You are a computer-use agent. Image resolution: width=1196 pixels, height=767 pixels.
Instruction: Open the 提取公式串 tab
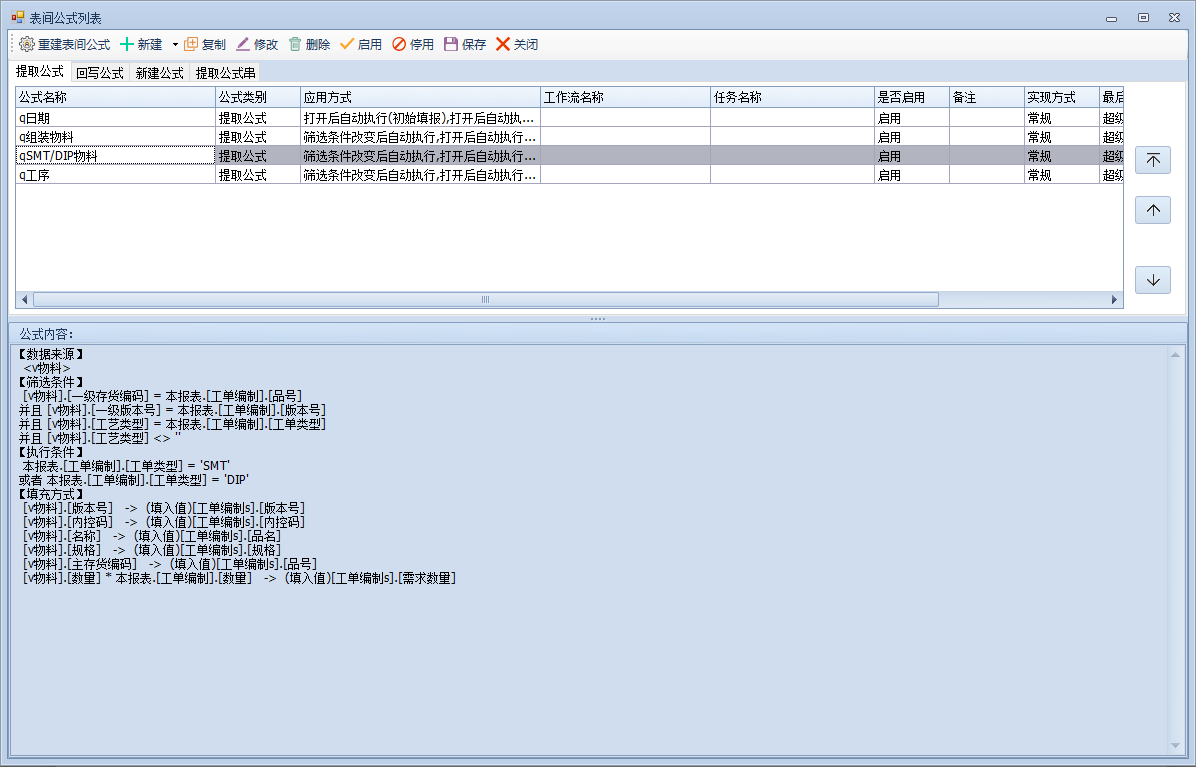point(225,73)
